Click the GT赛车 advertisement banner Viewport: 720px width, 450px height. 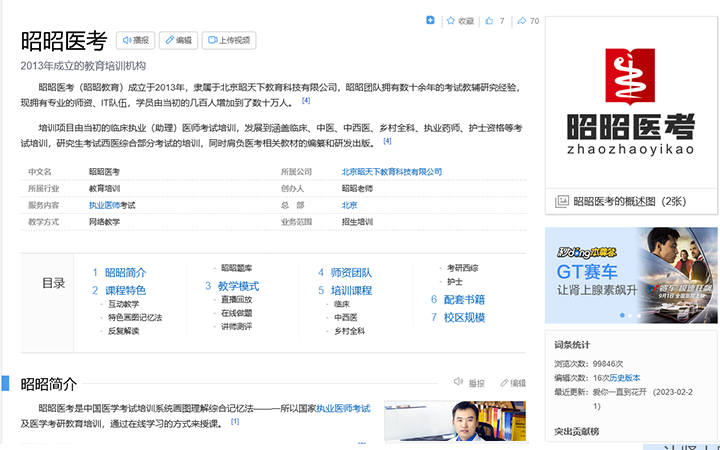(x=631, y=275)
